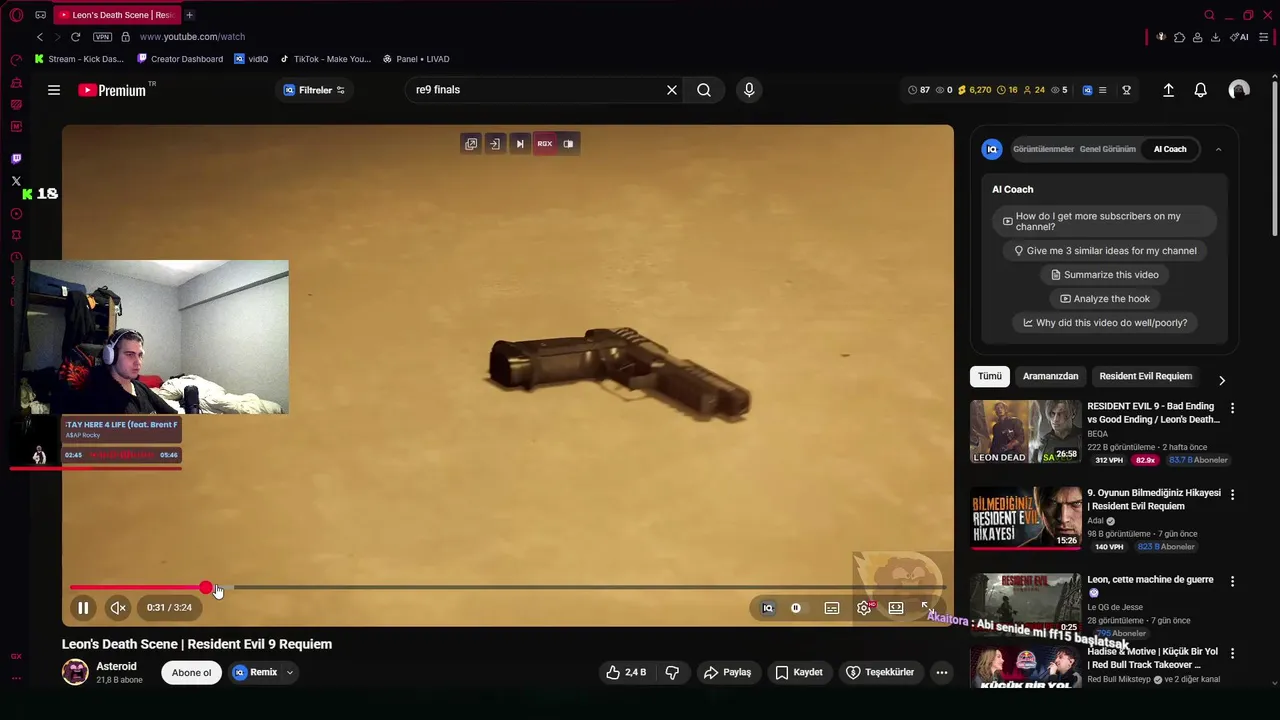This screenshot has width=1280, height=720.
Task: Open options menu for Leon, cette machine de guerre
Action: click(1232, 581)
